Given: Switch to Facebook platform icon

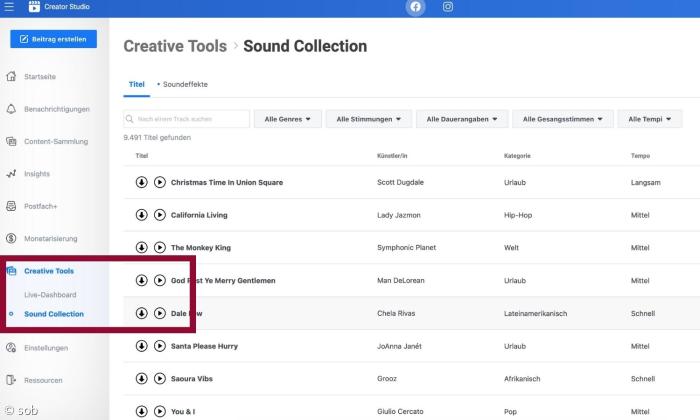Looking at the screenshot, I should tap(415, 7).
